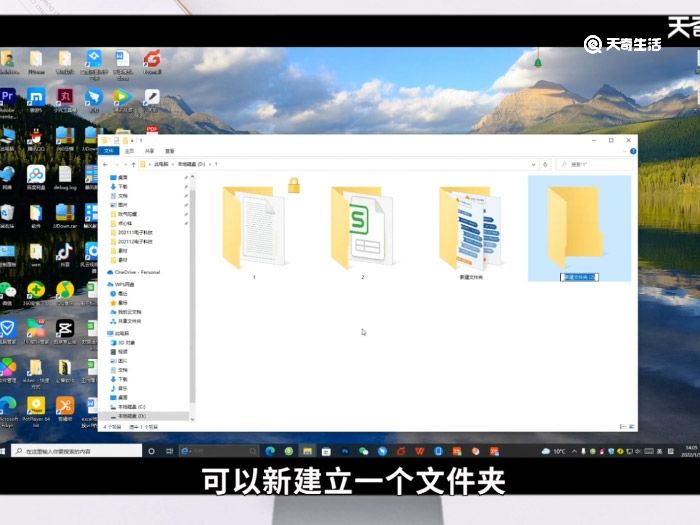Screen dimensions: 700x525
Task: Open WeChat from the taskbar
Action: click(x=363, y=451)
